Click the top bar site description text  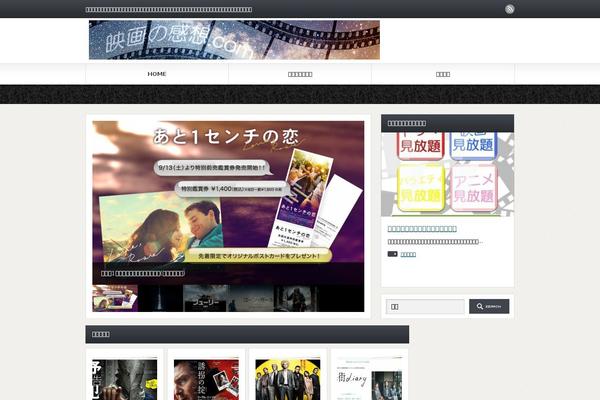169,9
